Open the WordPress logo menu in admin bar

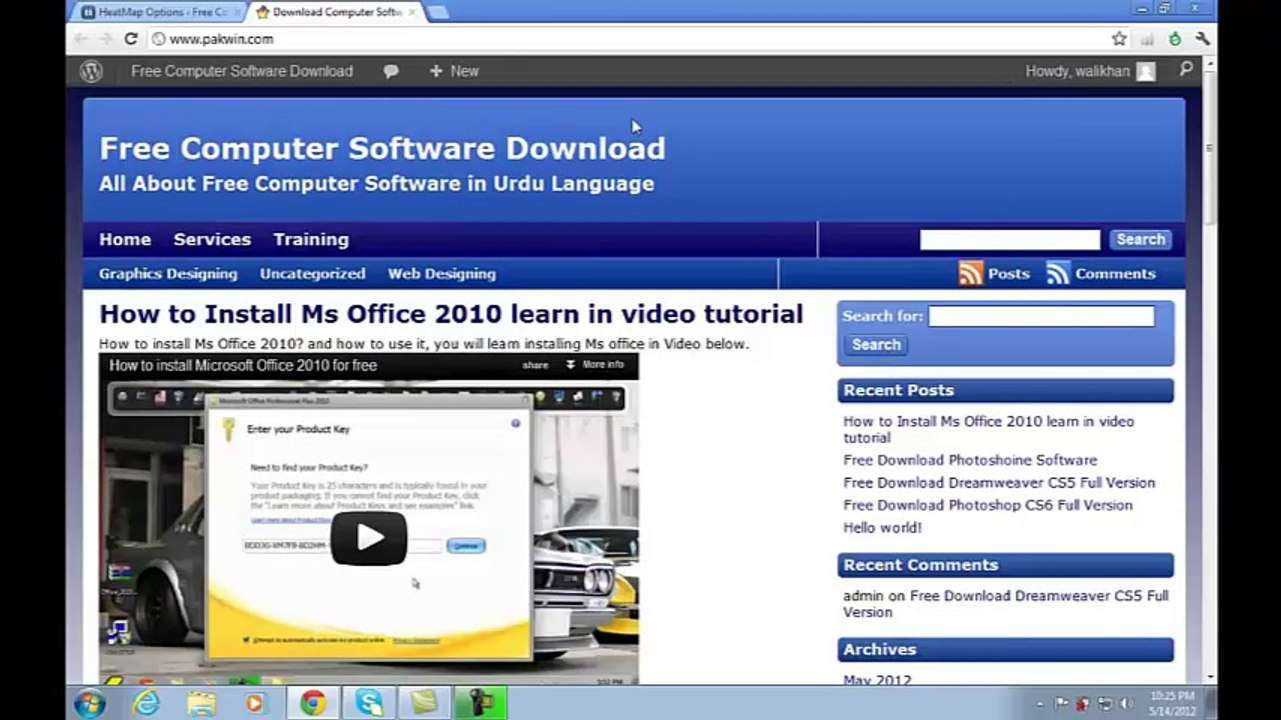point(92,71)
